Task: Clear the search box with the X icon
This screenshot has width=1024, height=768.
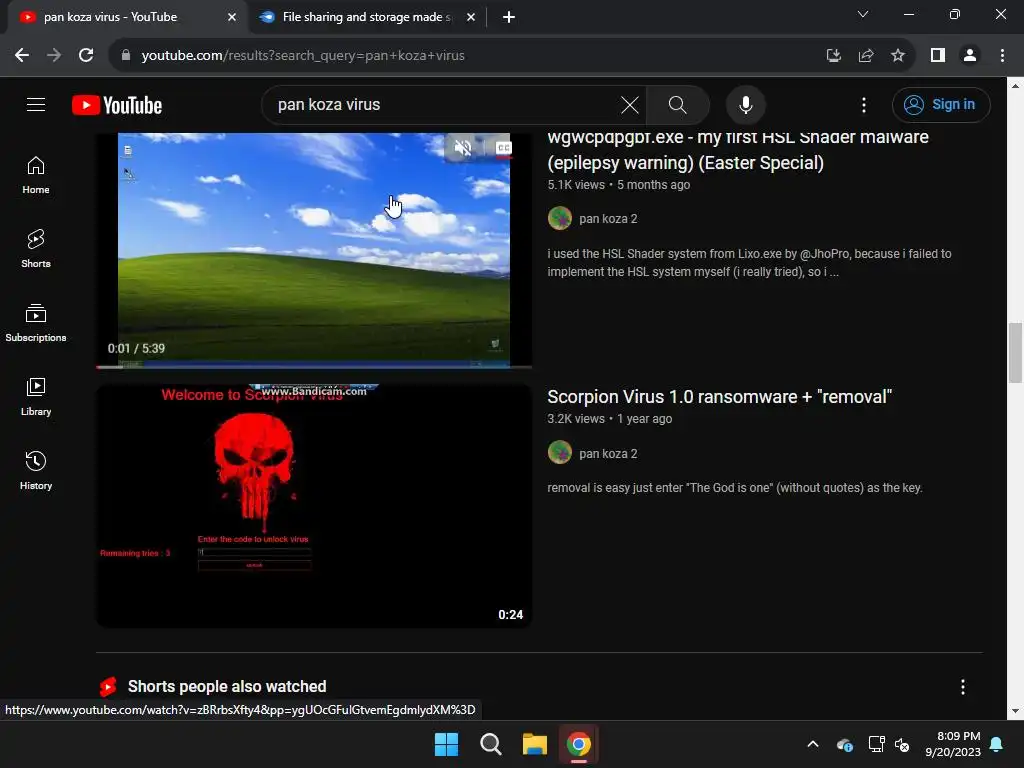Action: pyautogui.click(x=630, y=104)
